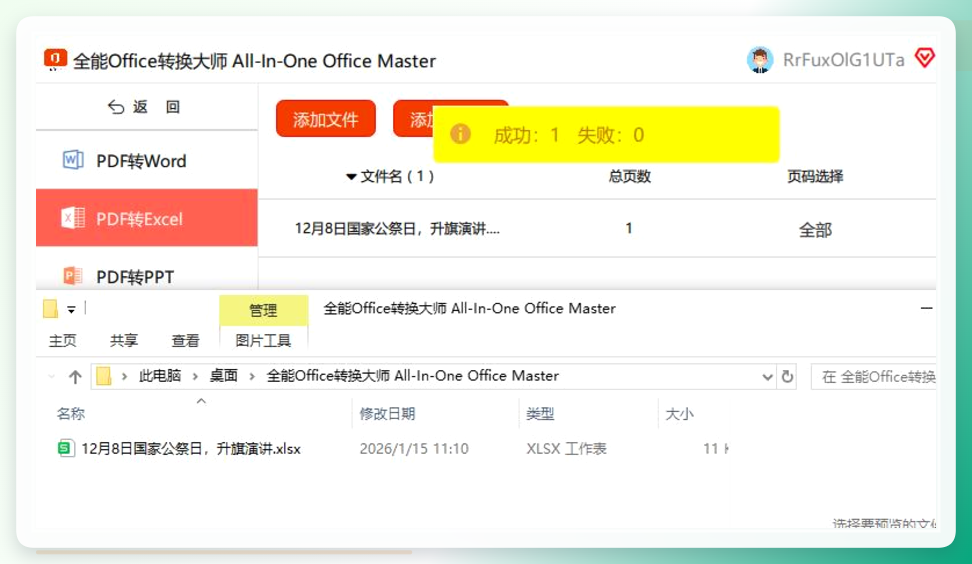Viewport: 972px width, 564px height.
Task: Click the username RrFuxOlG1UTa
Action: click(843, 59)
